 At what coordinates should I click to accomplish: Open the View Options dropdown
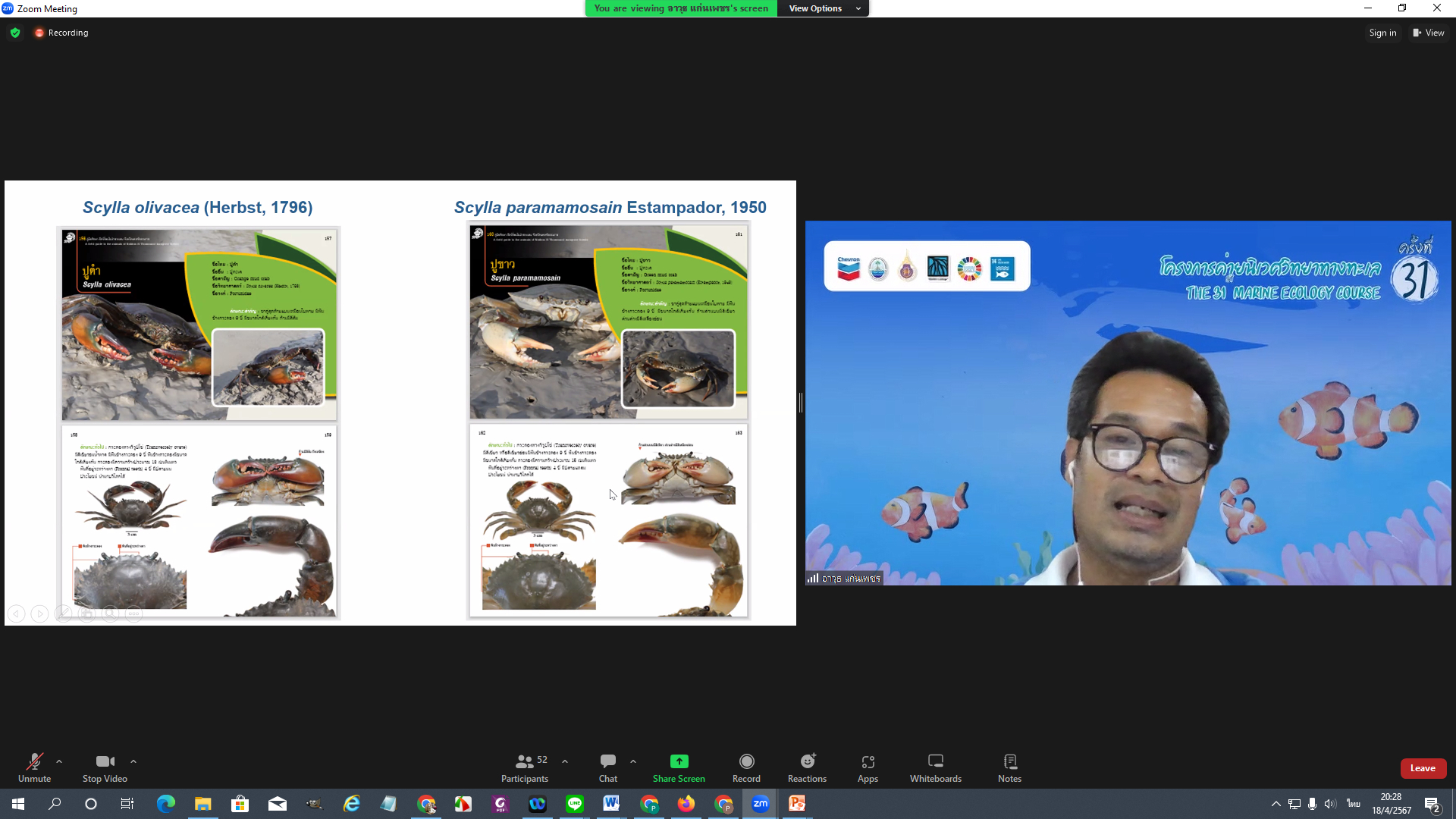[x=824, y=8]
